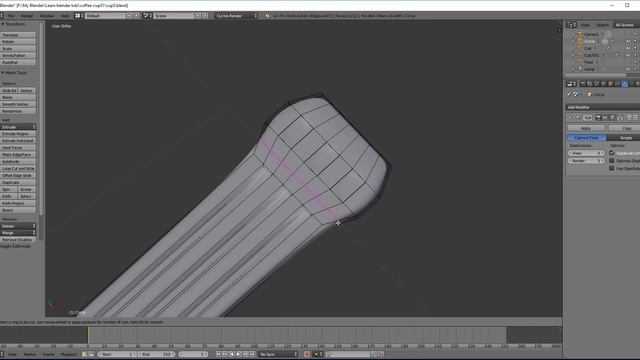640x360 pixels.
Task: Toggle the Use OpenSubdiv checkbox
Action: [x=611, y=168]
